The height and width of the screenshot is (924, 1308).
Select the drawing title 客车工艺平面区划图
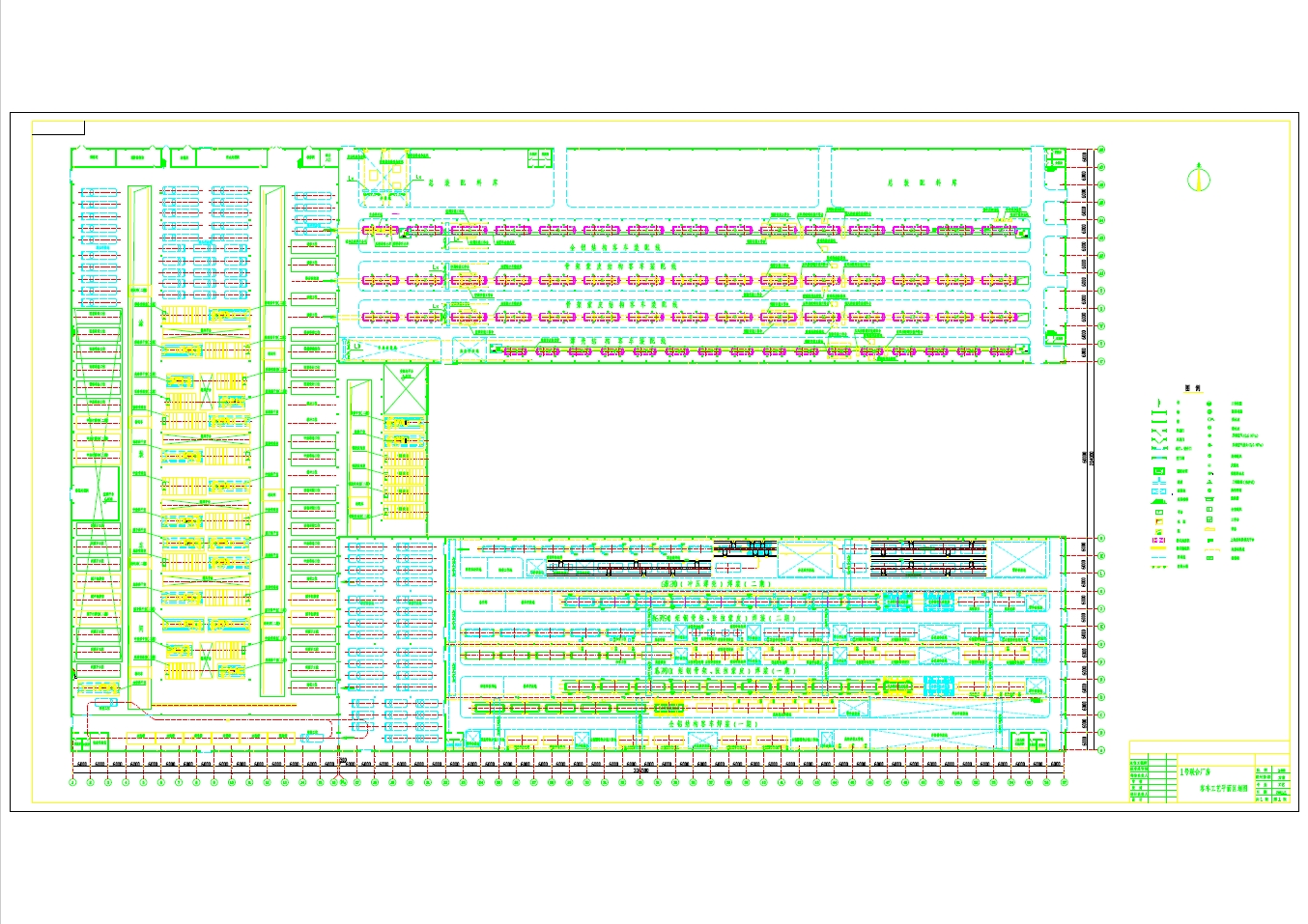(1224, 788)
